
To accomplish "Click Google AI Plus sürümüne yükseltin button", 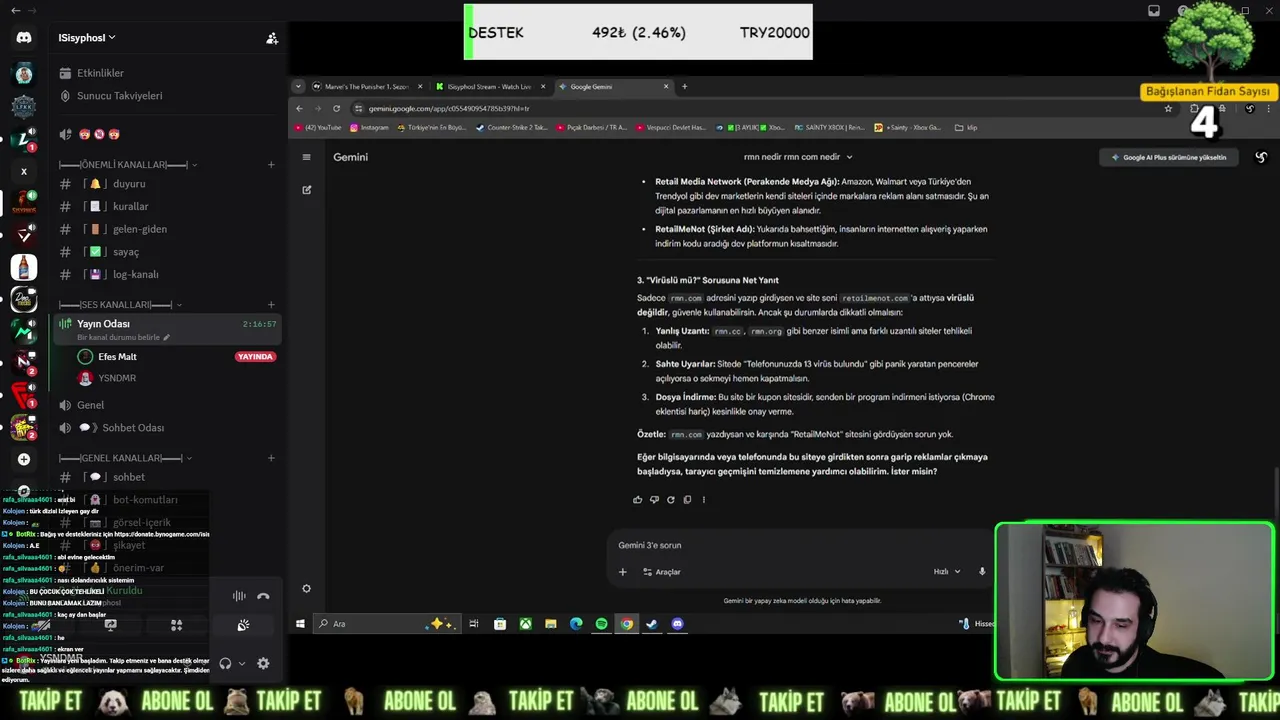I will [x=1169, y=157].
